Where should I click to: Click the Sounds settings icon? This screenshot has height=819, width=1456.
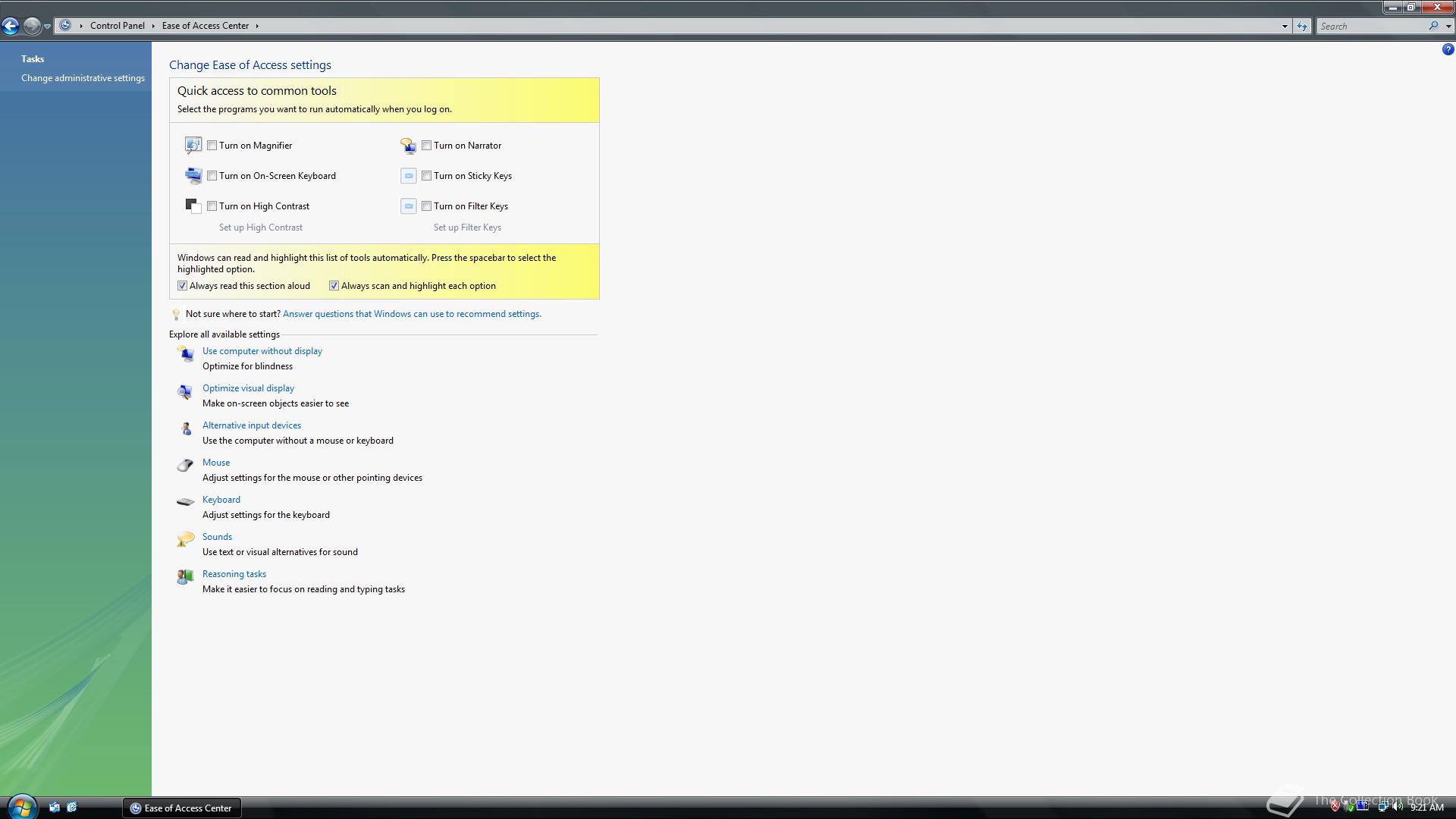185,539
